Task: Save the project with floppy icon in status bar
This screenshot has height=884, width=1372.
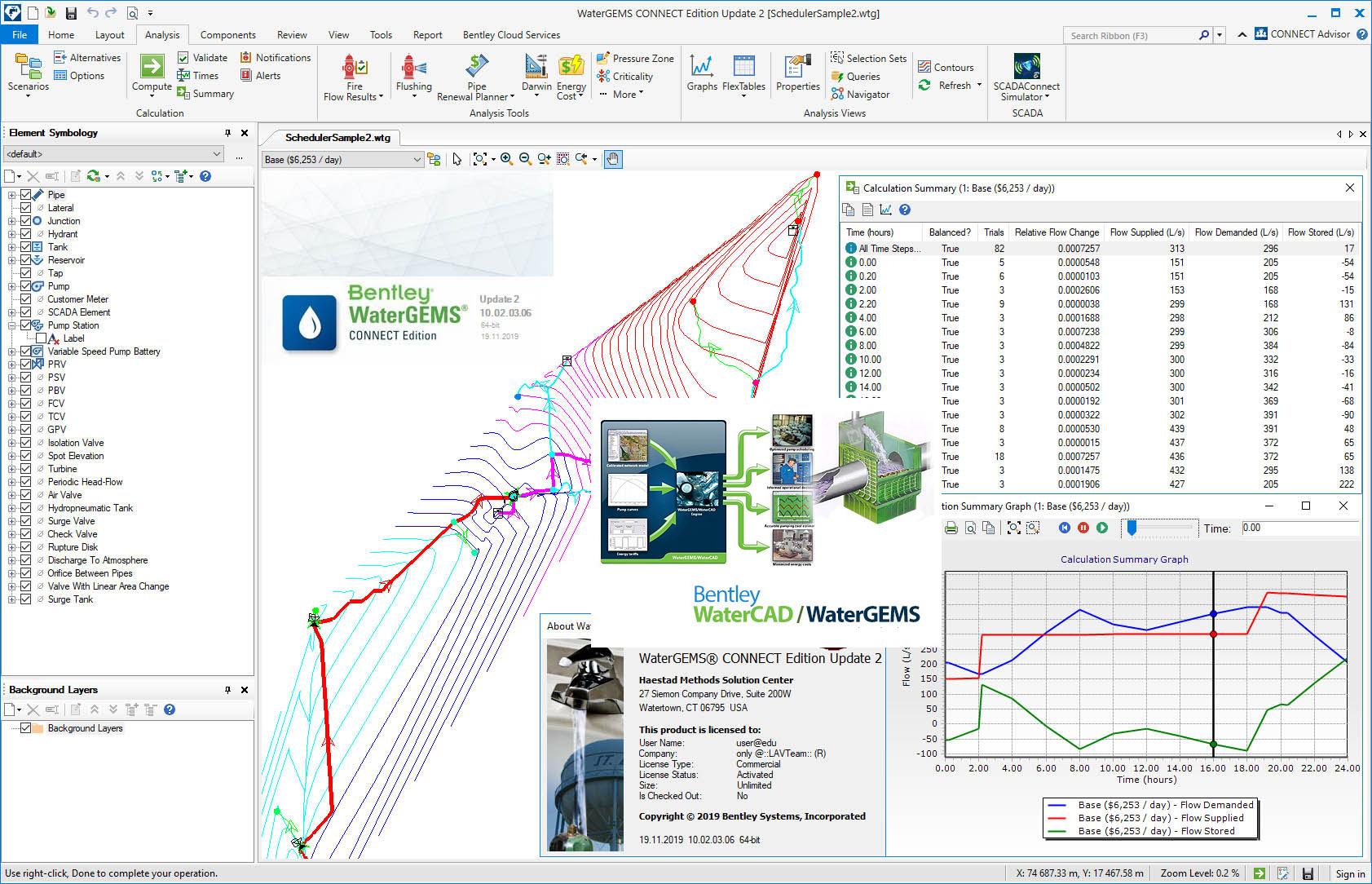Action: [x=1308, y=873]
